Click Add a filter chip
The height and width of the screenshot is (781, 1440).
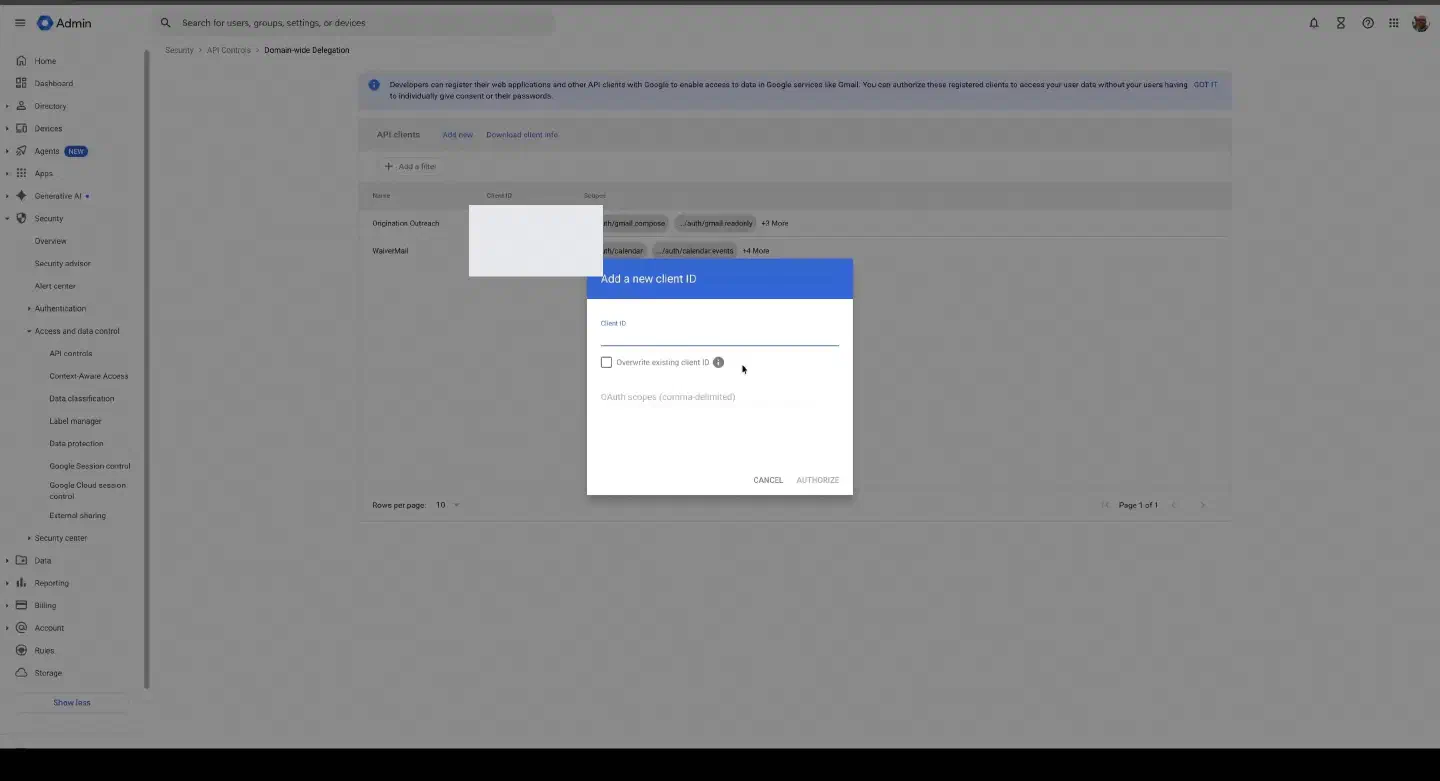[410, 166]
